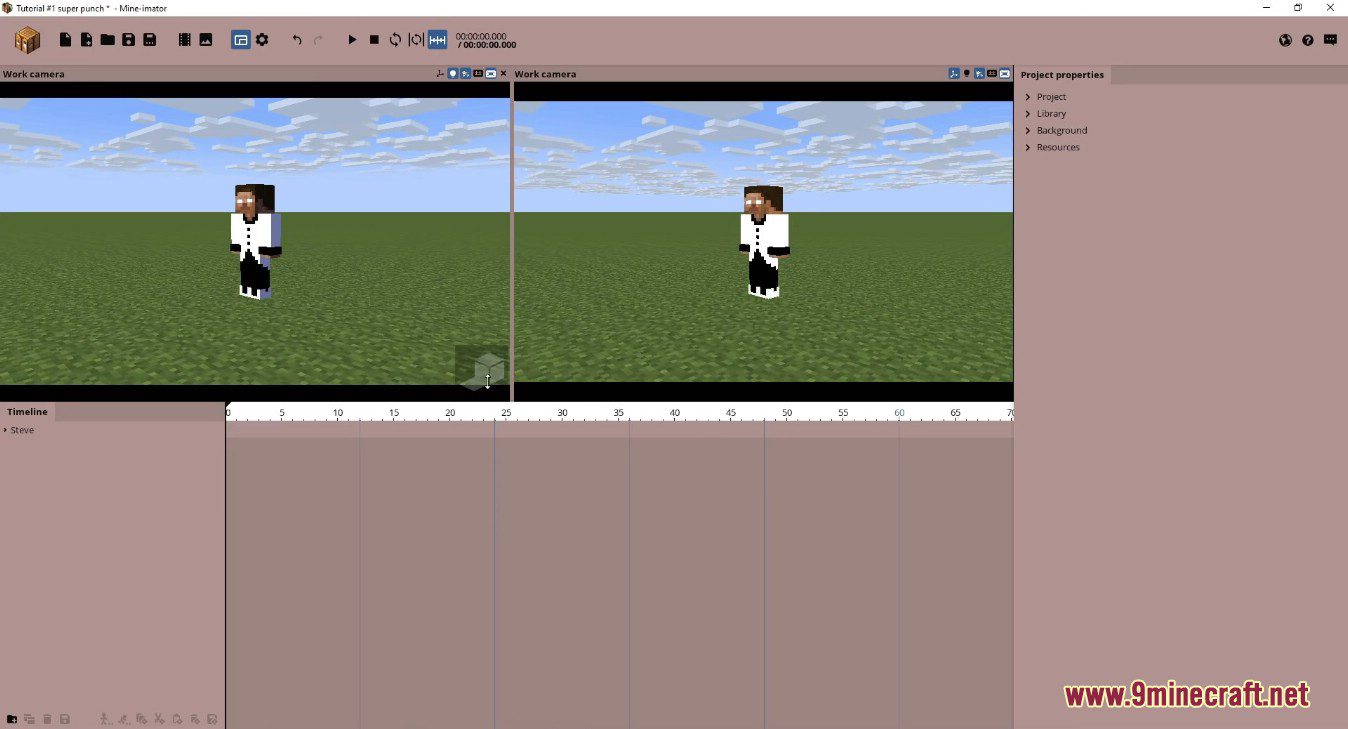1348x729 pixels.
Task: Open help with question mark icon
Action: tap(1308, 40)
